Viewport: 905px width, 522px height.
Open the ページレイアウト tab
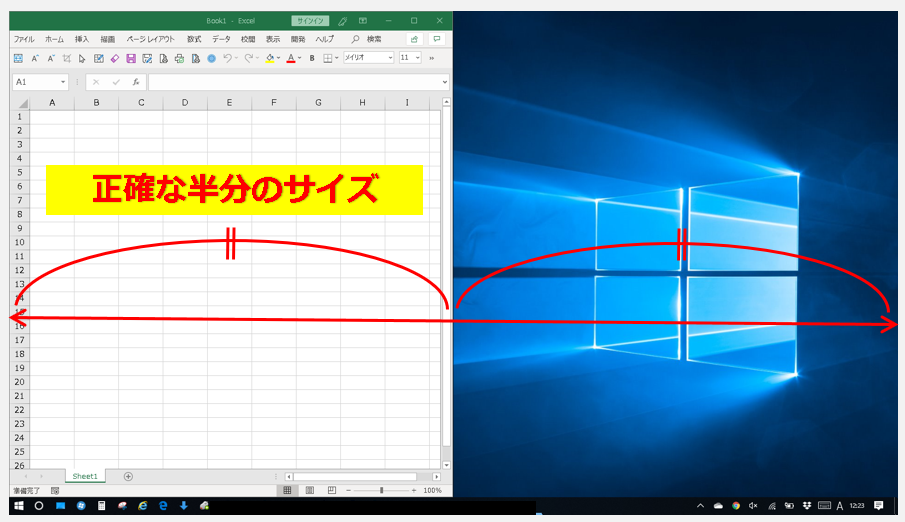(x=150, y=39)
